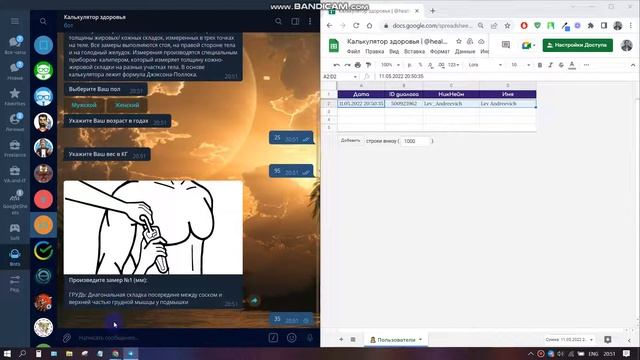Image resolution: width=640 pixels, height=360 pixels.
Task: Open the red Opera extension icon
Action: (524, 26)
